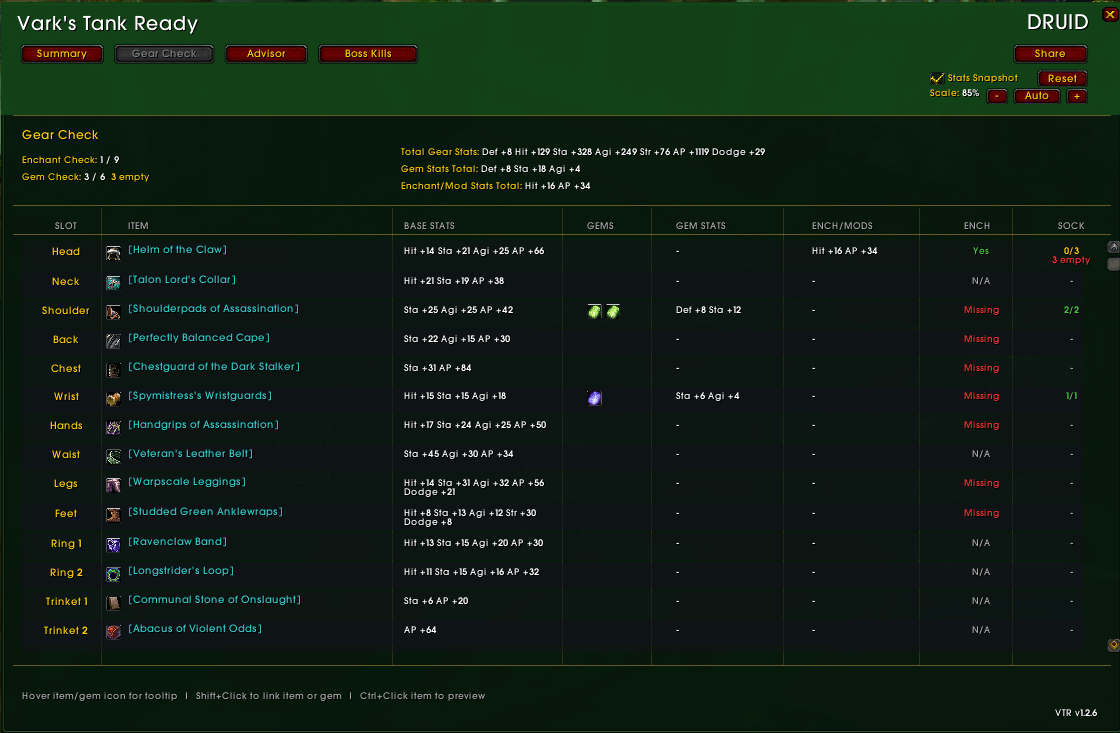Toggle the Stats Snapshot checkbox

coord(936,78)
